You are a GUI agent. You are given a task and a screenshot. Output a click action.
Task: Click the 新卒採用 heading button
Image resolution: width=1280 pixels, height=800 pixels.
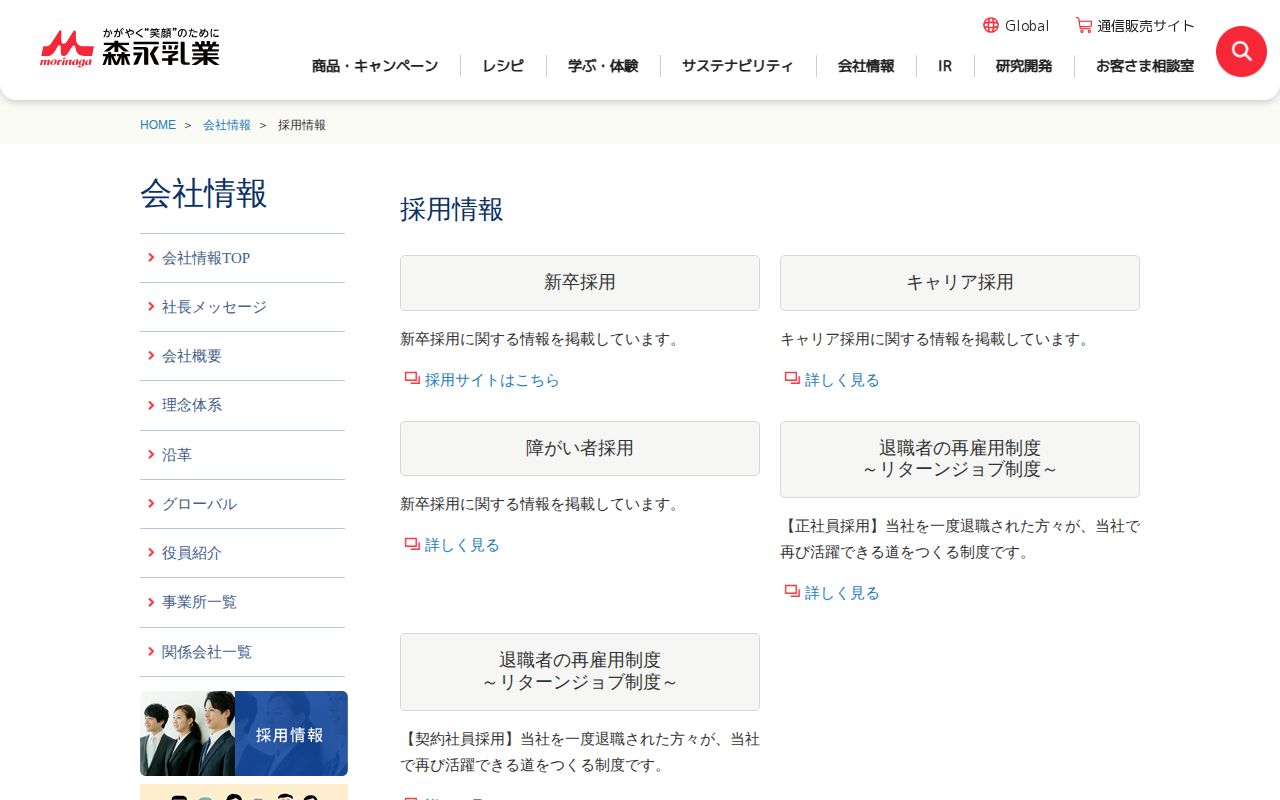[x=580, y=283]
